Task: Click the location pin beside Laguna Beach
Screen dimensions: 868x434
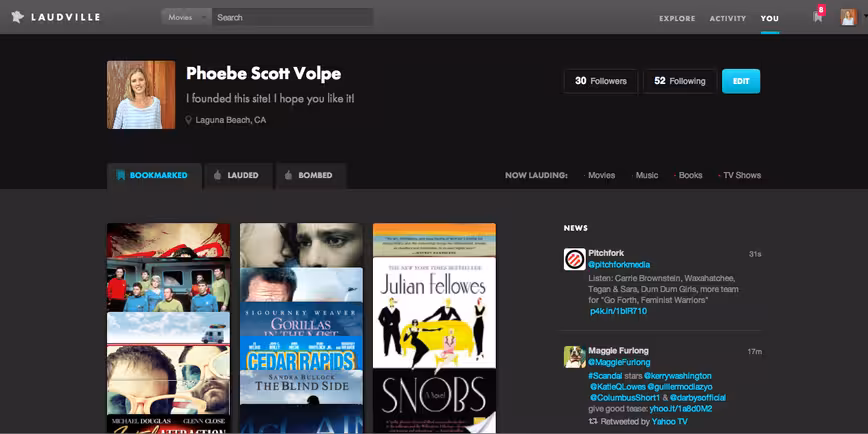Action: 188,120
